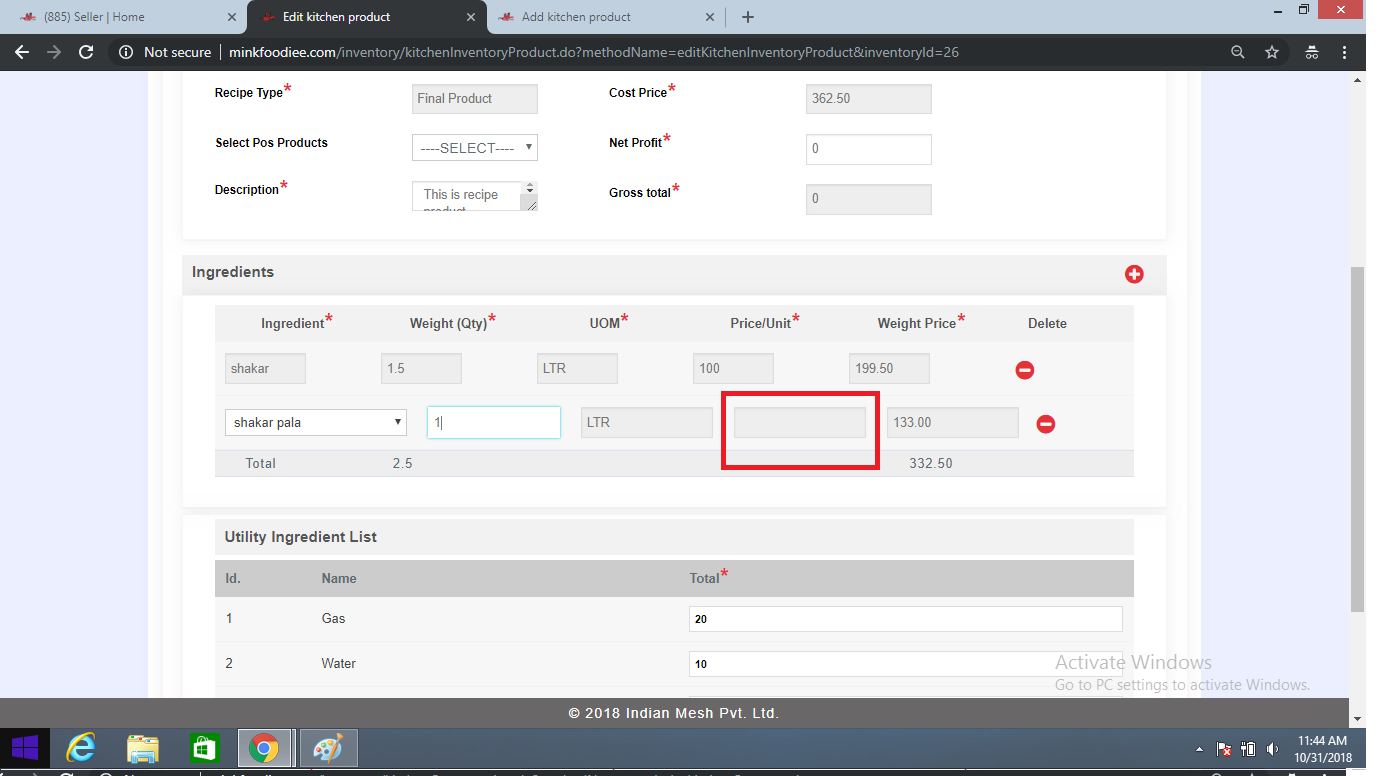Close the Add kitchen product tab
Image resolution: width=1392 pixels, height=776 pixels.
tap(710, 17)
